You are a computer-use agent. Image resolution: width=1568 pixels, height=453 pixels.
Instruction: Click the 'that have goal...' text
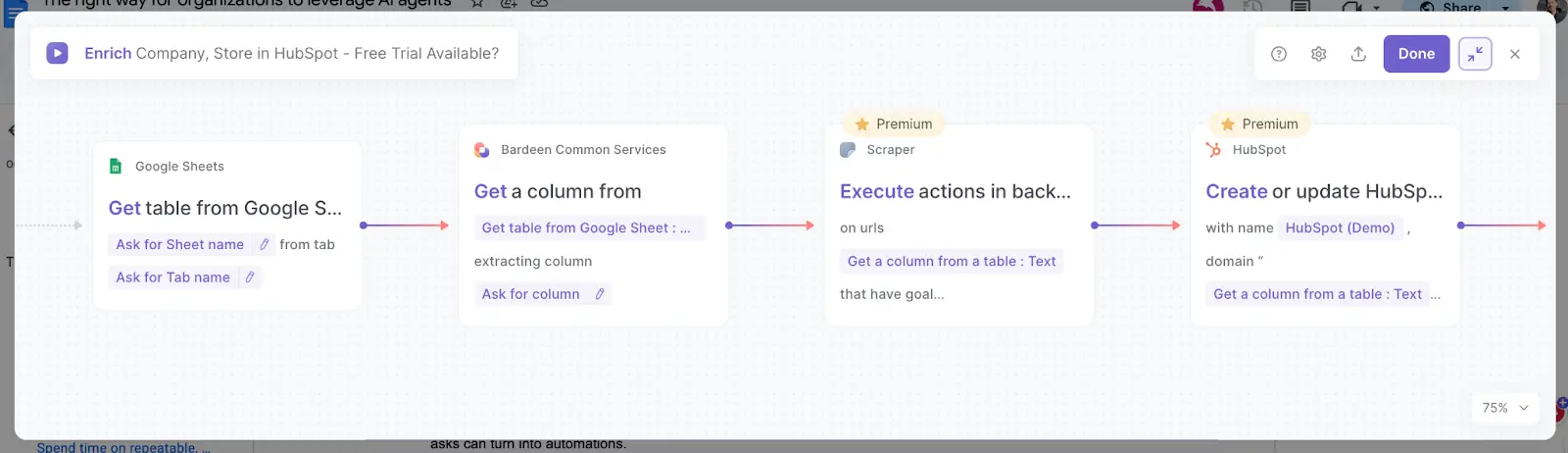[892, 294]
